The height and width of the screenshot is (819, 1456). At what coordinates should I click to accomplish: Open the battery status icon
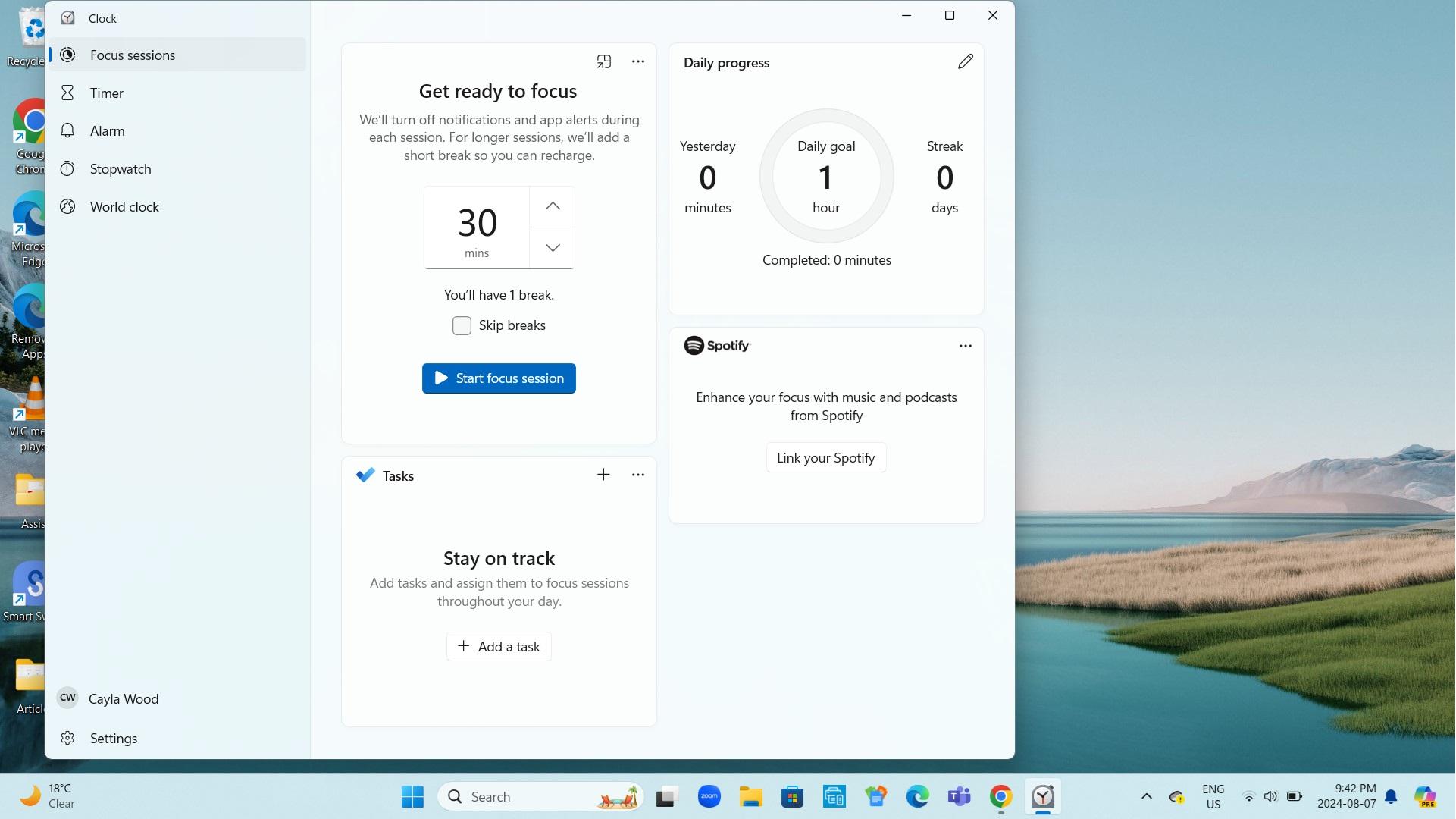pyautogui.click(x=1295, y=797)
